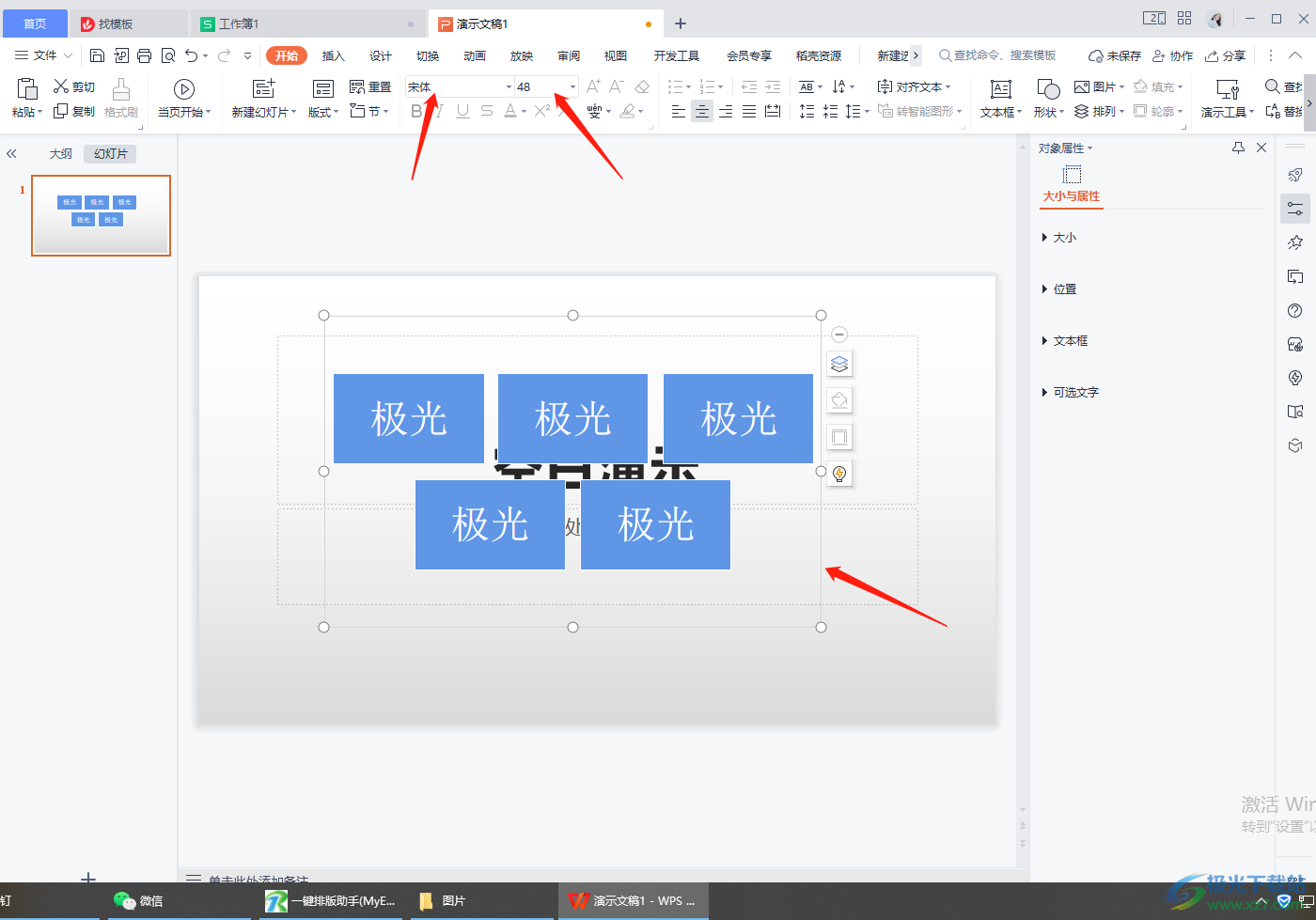Start slideshow with 当页开始 play icon
Image resolution: width=1316 pixels, height=920 pixels.
point(184,88)
